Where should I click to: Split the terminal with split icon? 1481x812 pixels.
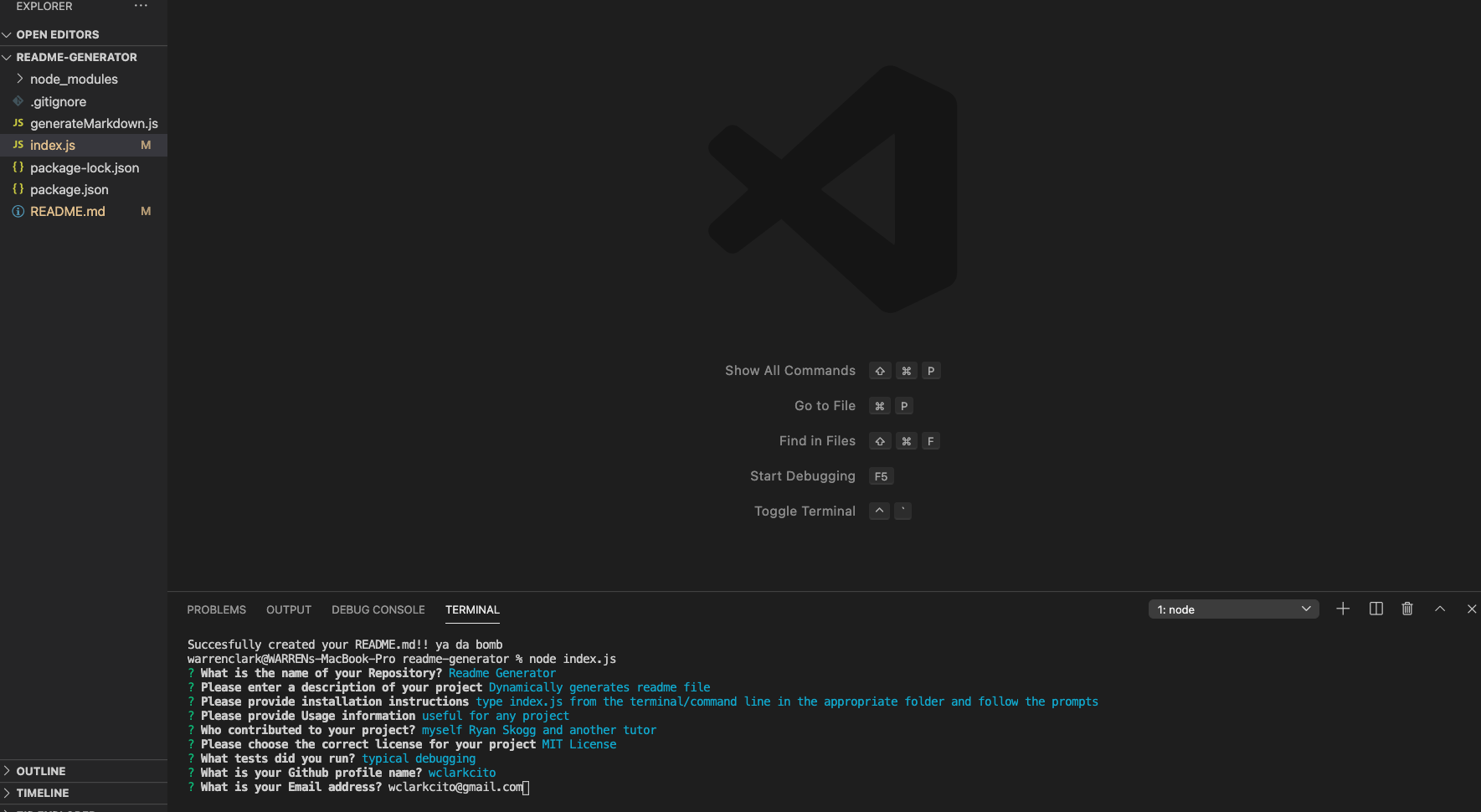(1376, 609)
